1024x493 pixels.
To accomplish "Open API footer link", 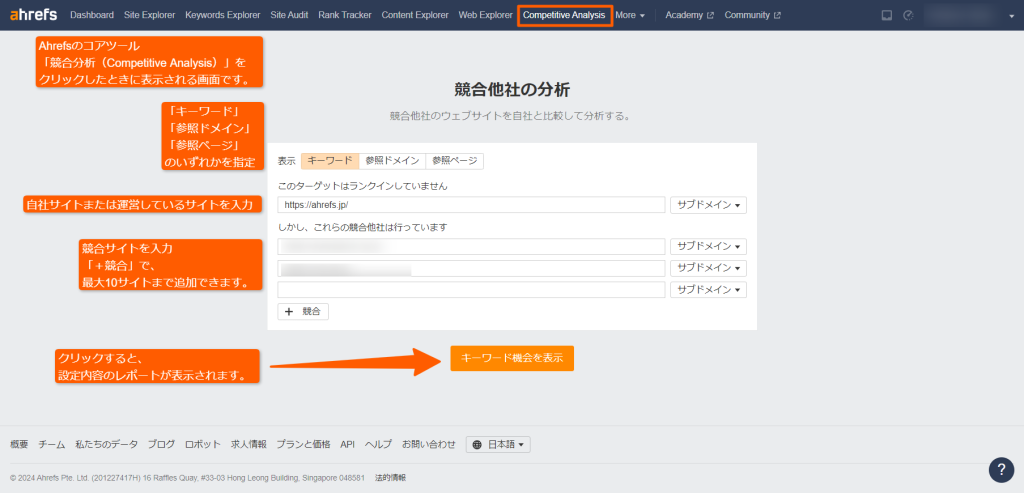I will (347, 444).
